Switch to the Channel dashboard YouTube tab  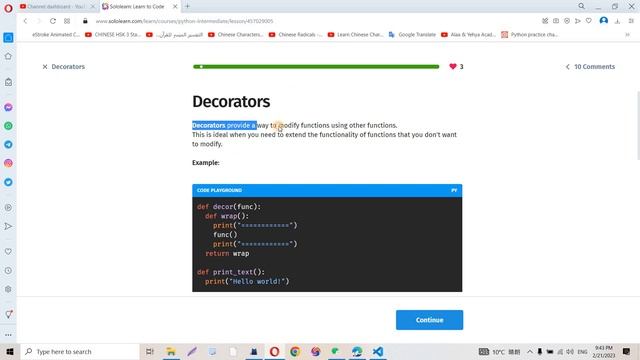55,7
